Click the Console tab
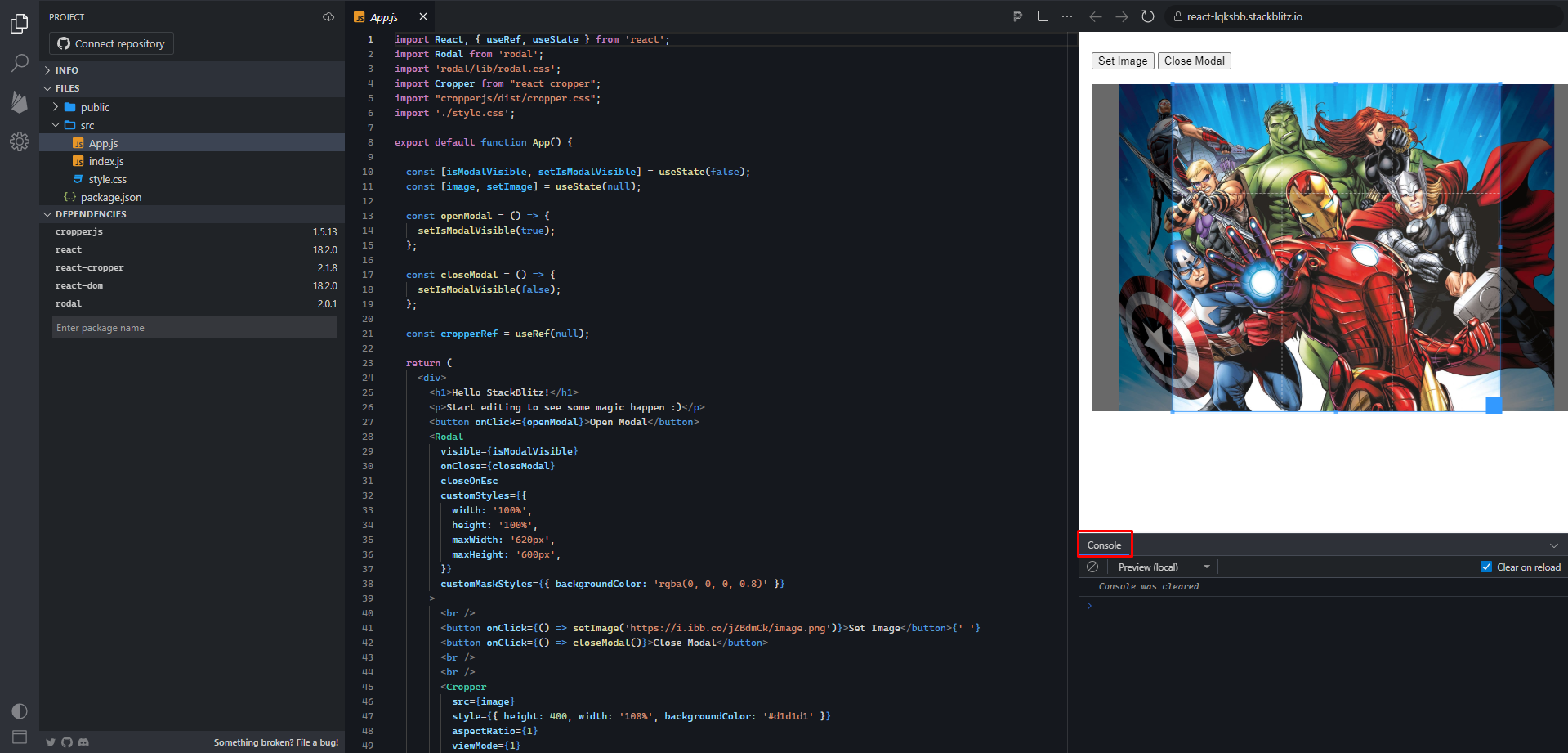Image resolution: width=1568 pixels, height=753 pixels. [1104, 545]
